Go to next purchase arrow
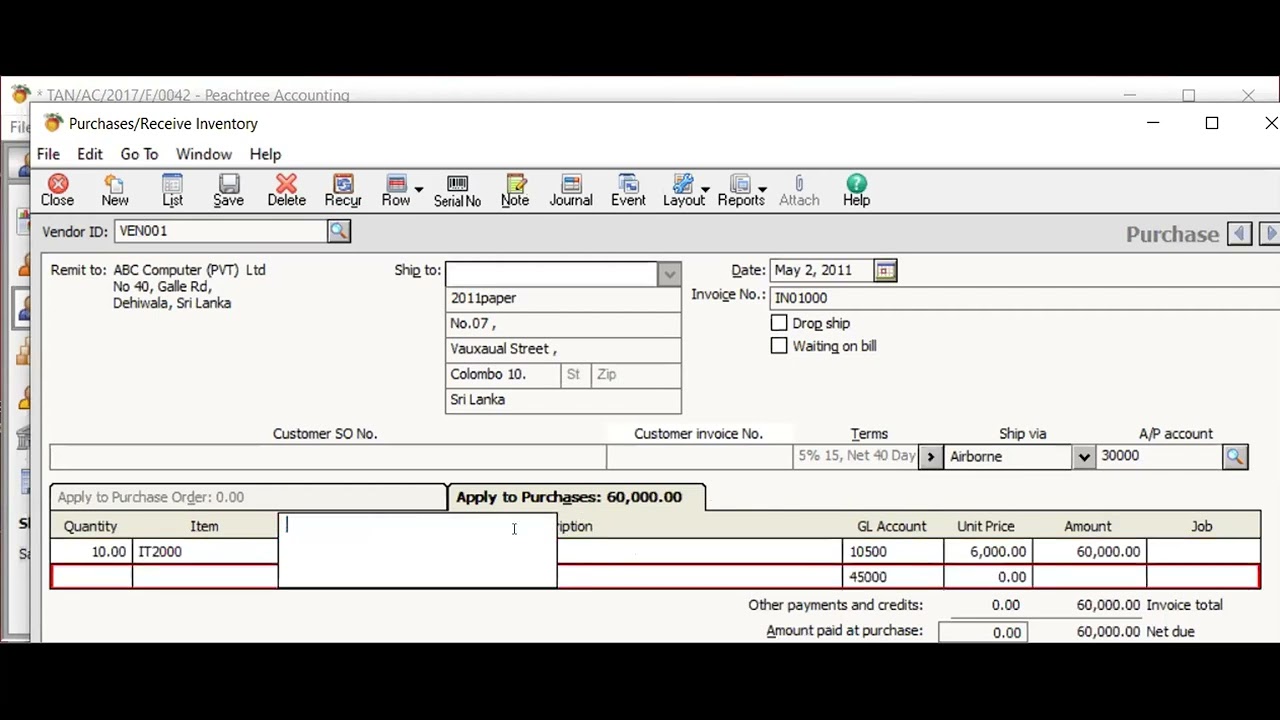The width and height of the screenshot is (1280, 720). click(x=1270, y=234)
